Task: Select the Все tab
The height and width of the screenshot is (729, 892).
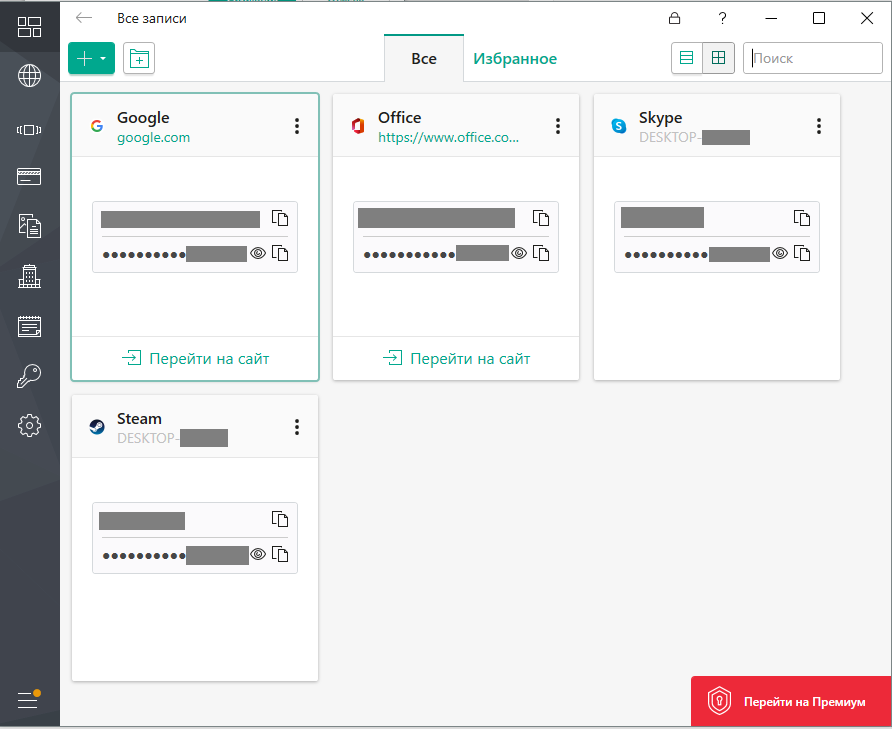Action: pyautogui.click(x=424, y=59)
